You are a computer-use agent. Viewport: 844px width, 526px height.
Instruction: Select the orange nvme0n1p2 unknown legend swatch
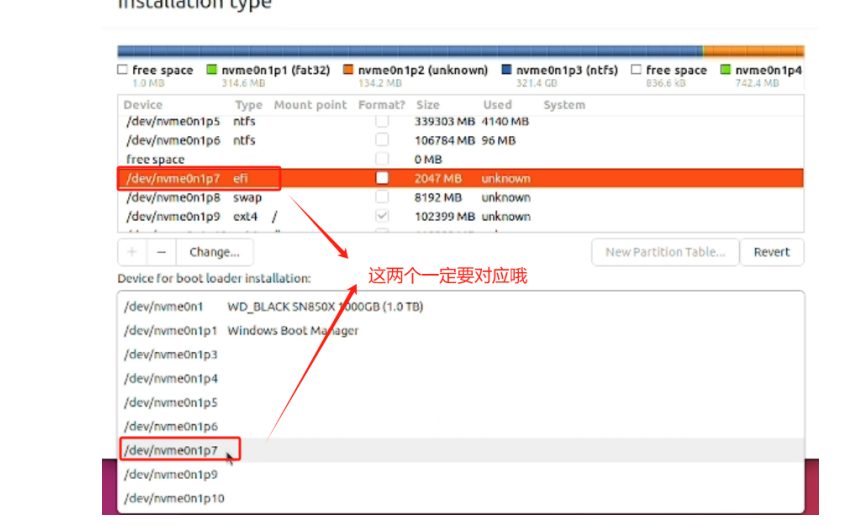[348, 69]
